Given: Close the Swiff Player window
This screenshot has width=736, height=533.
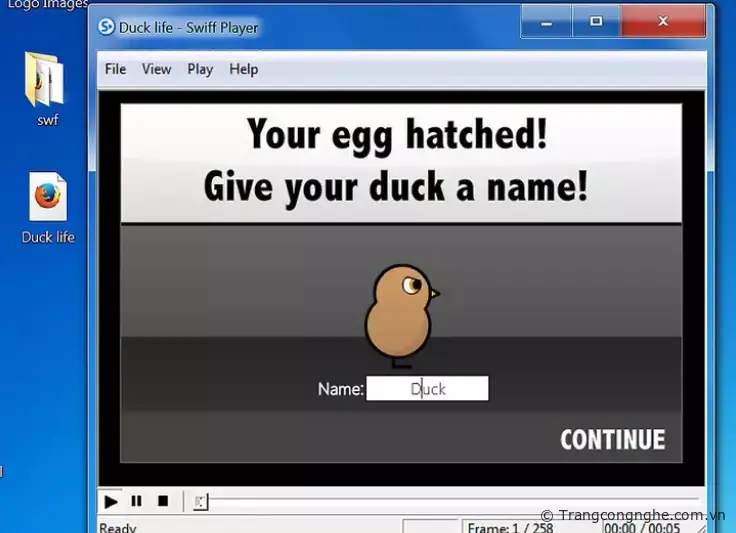Looking at the screenshot, I should coord(662,21).
